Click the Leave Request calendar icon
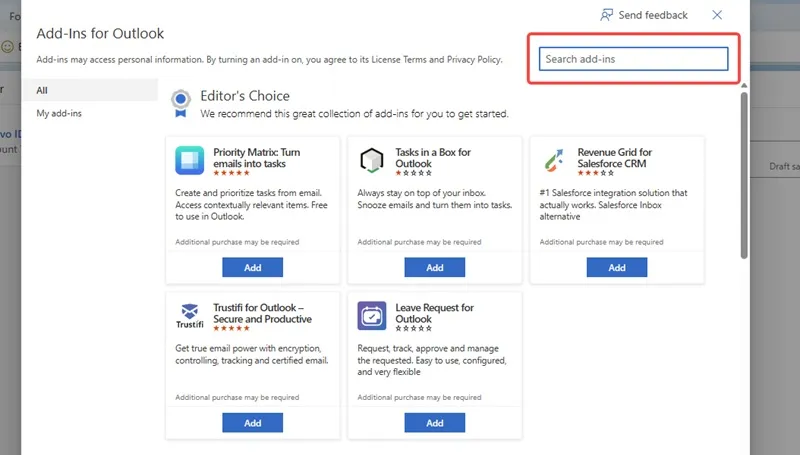 pos(371,316)
